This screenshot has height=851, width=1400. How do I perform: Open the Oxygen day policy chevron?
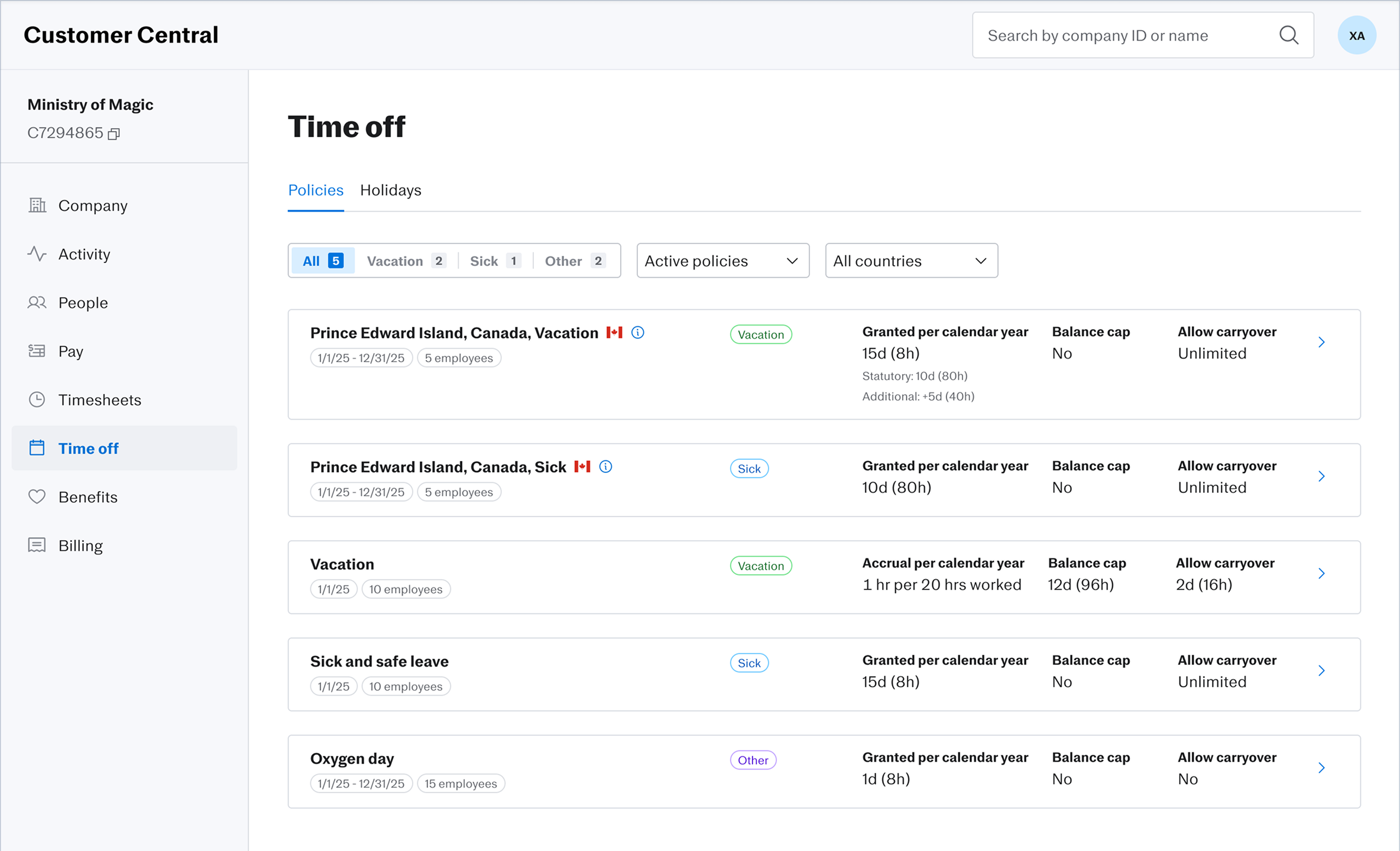1321,768
